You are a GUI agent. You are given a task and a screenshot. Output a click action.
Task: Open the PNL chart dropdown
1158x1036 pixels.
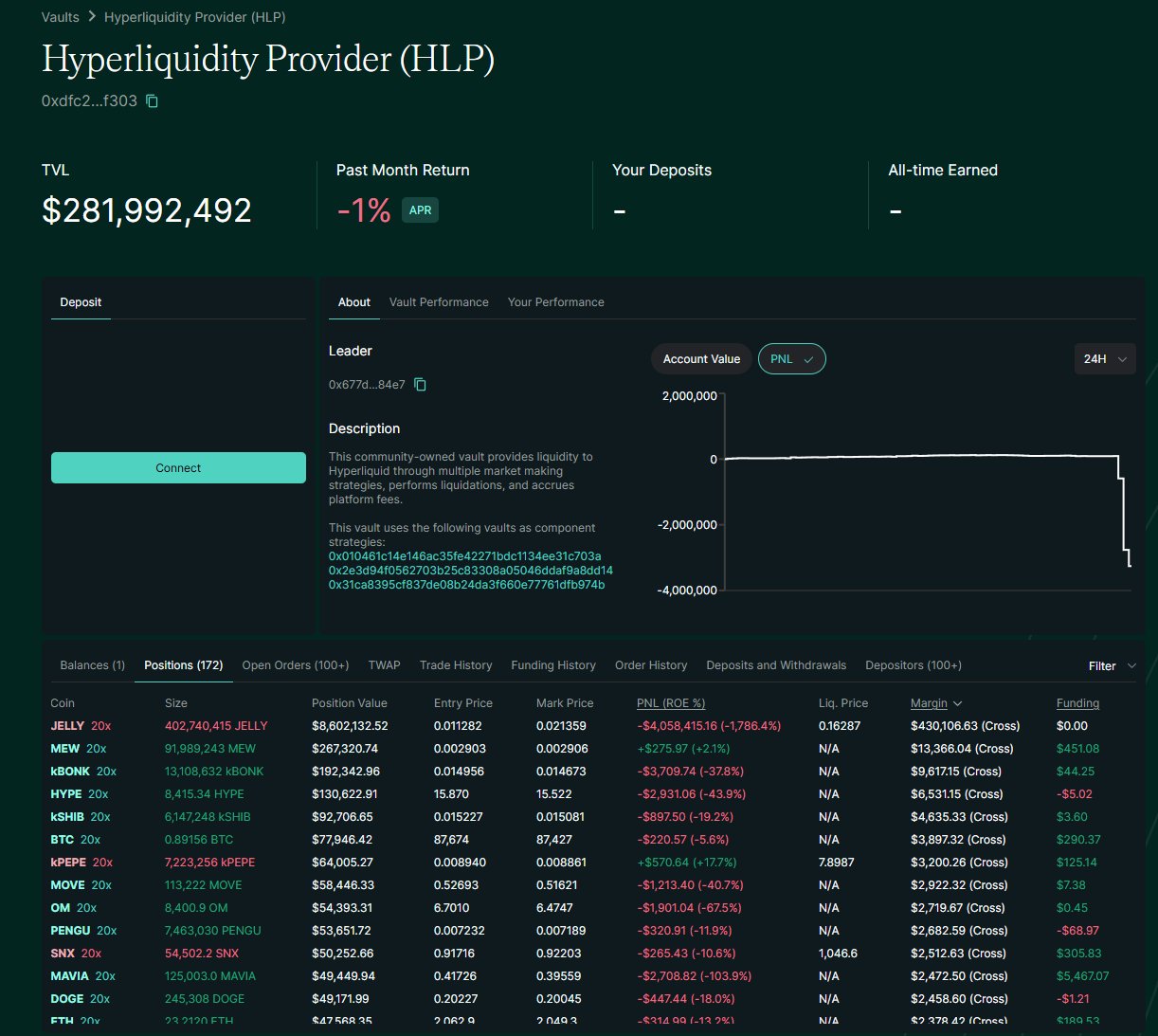792,359
